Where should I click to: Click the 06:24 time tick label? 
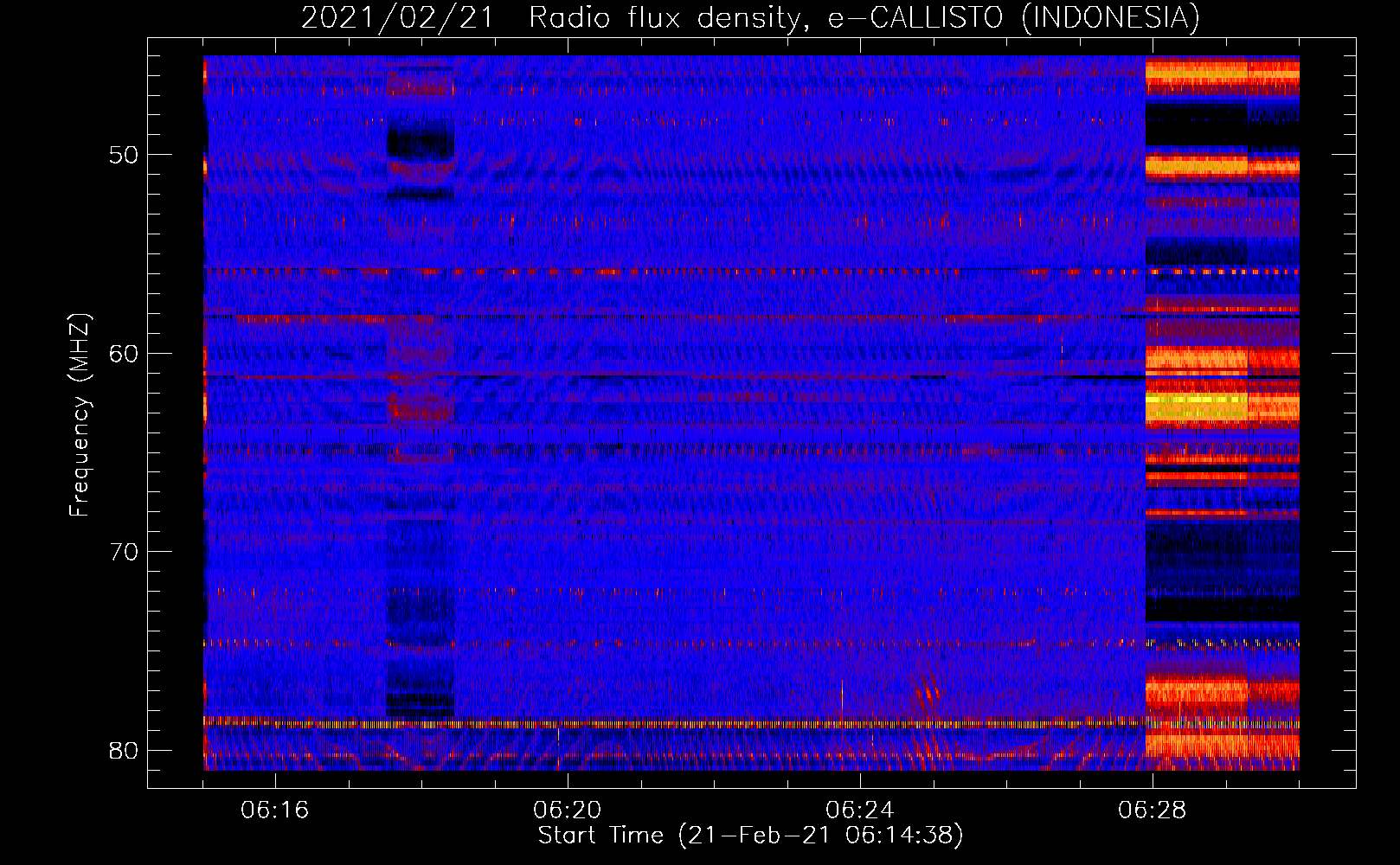click(860, 811)
